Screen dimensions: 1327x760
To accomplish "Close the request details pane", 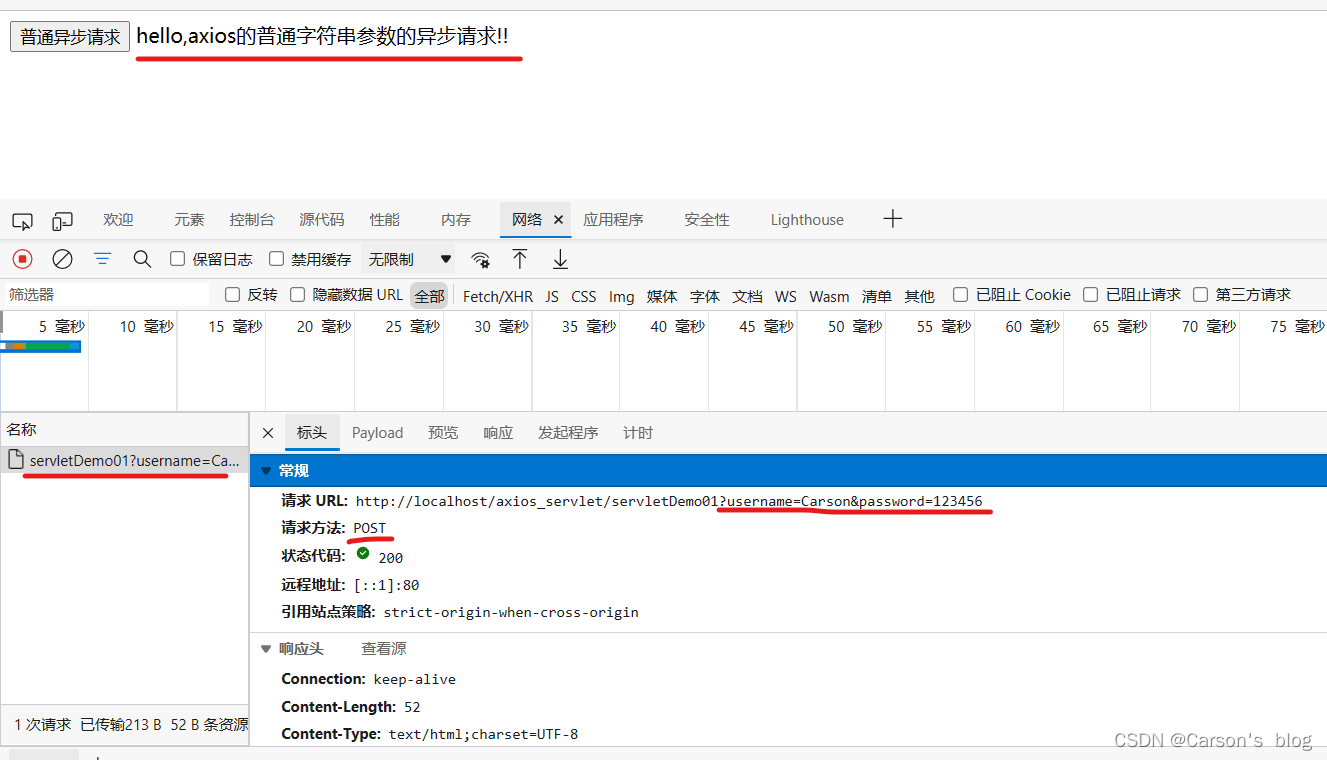I will pyautogui.click(x=268, y=433).
